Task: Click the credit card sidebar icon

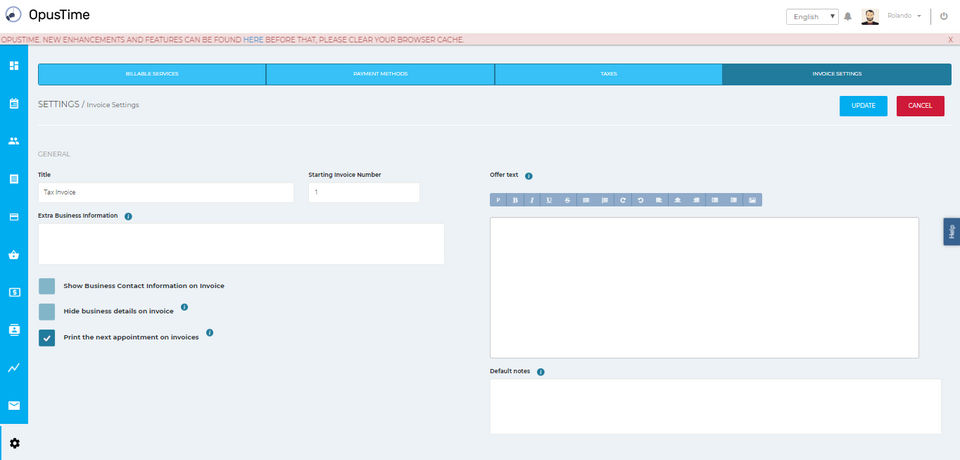Action: [x=13, y=217]
